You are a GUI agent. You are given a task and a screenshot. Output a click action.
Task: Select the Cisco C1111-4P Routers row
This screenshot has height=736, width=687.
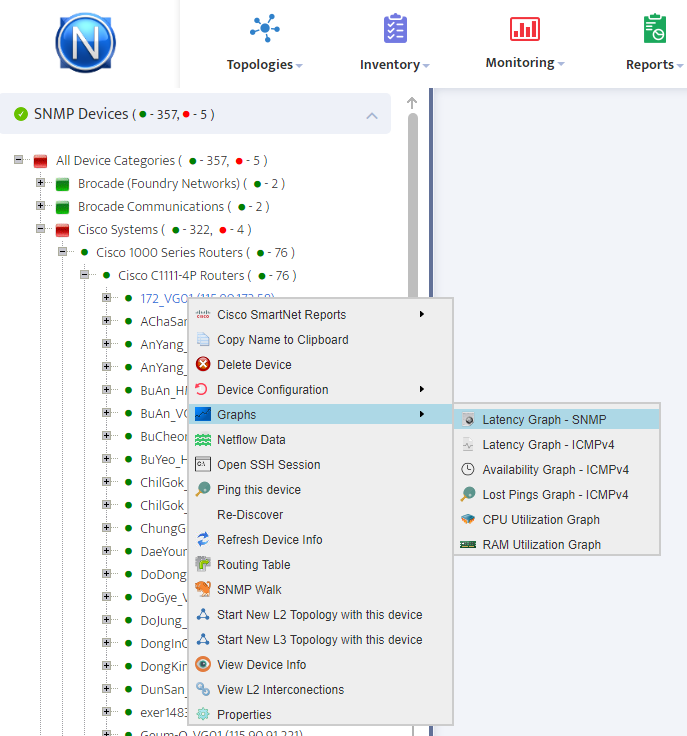[x=207, y=276]
